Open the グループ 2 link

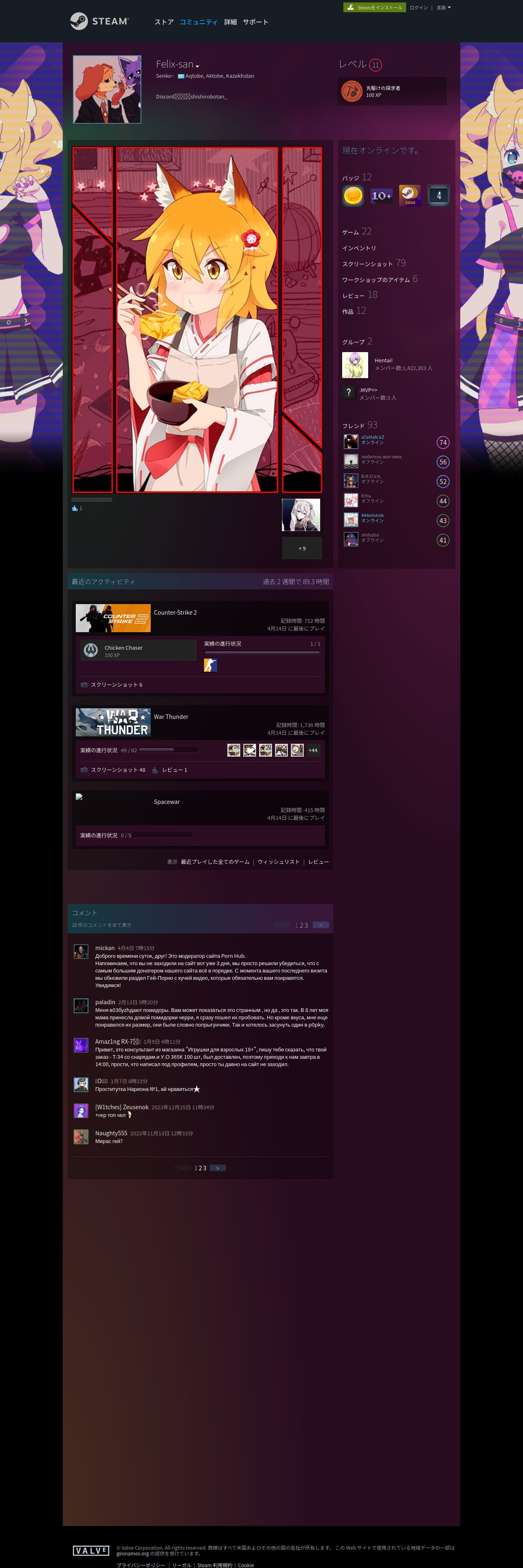[357, 342]
